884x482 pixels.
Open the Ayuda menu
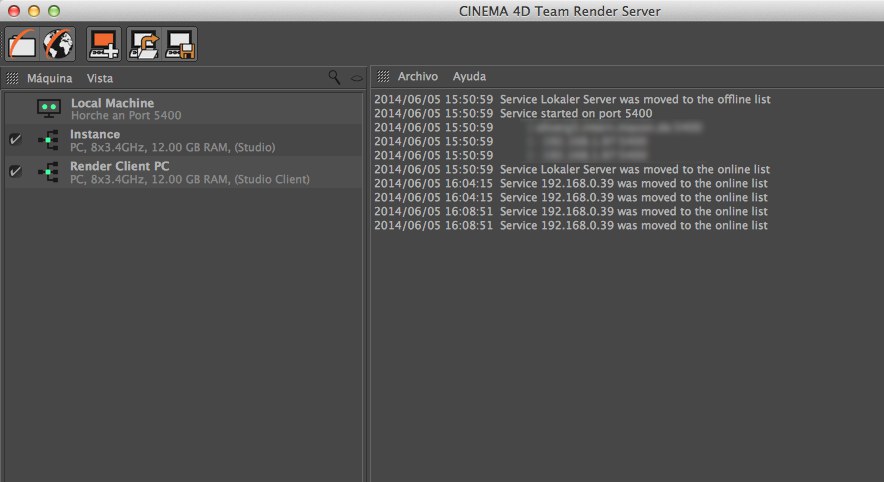coord(469,77)
